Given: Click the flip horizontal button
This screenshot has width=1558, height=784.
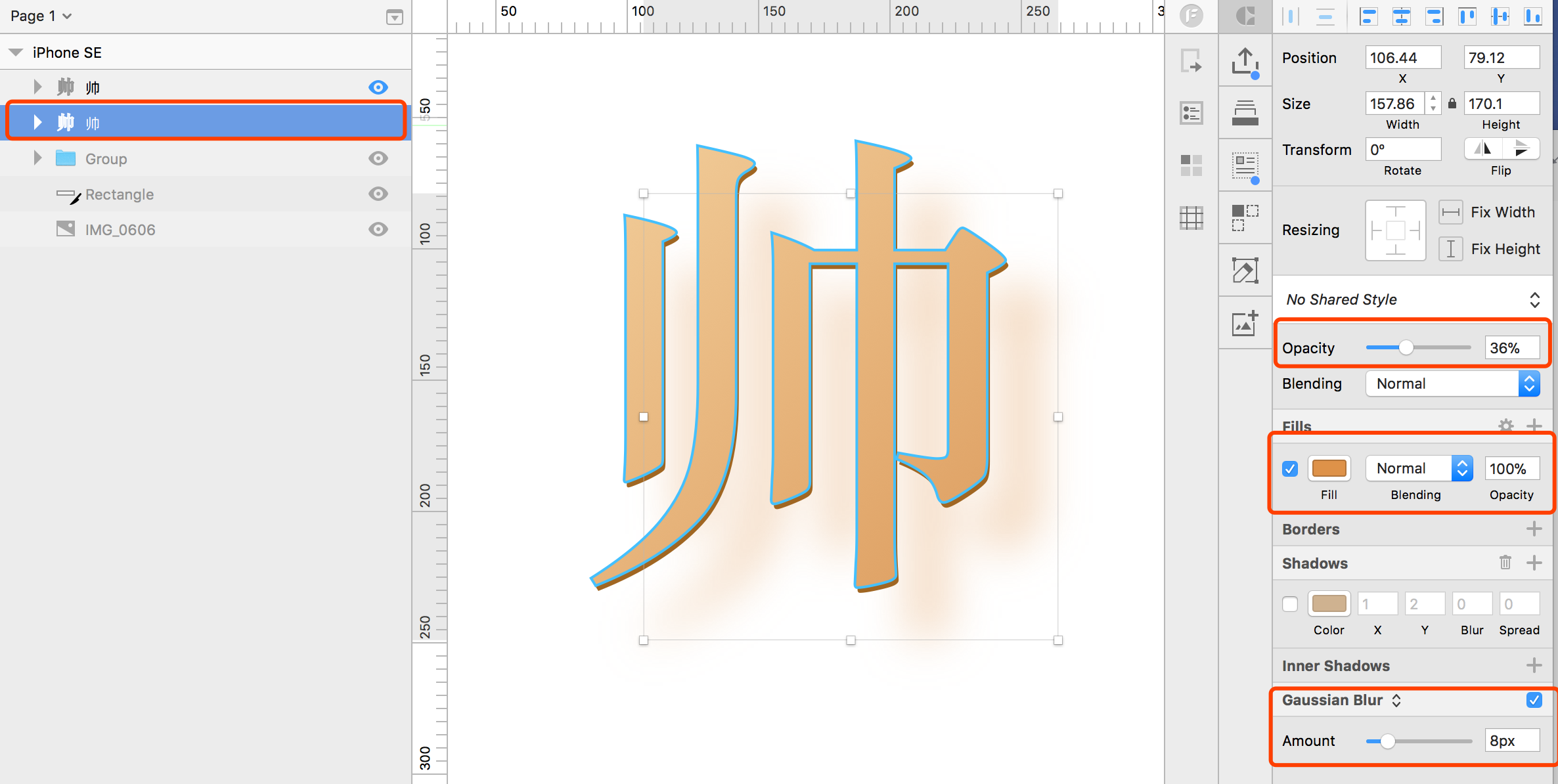Looking at the screenshot, I should [1482, 149].
